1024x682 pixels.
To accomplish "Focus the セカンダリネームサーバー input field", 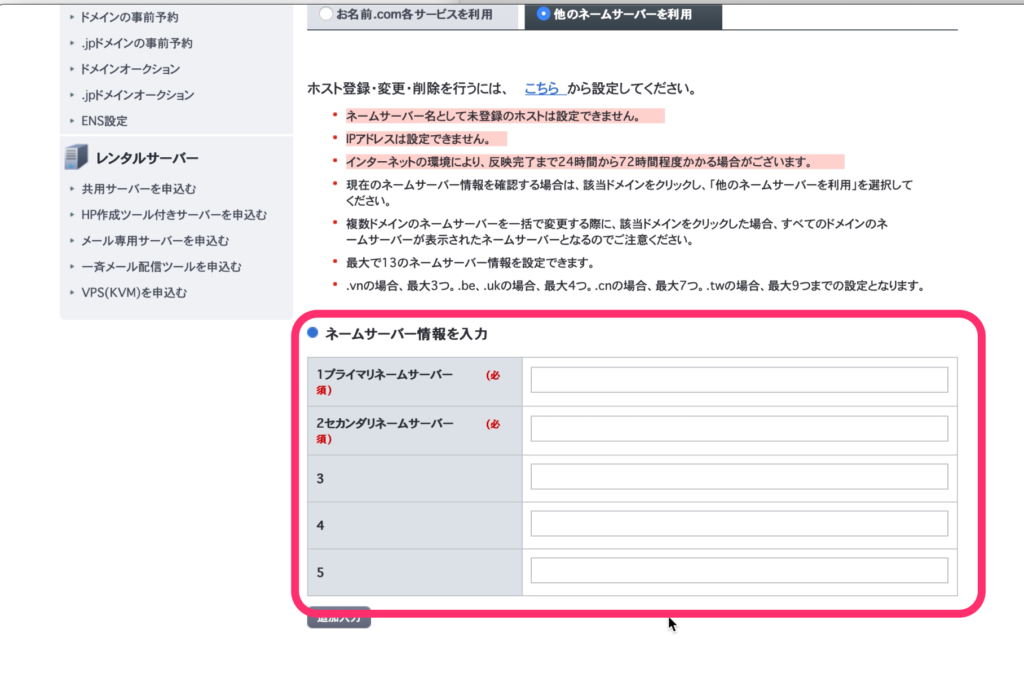I will (738, 429).
